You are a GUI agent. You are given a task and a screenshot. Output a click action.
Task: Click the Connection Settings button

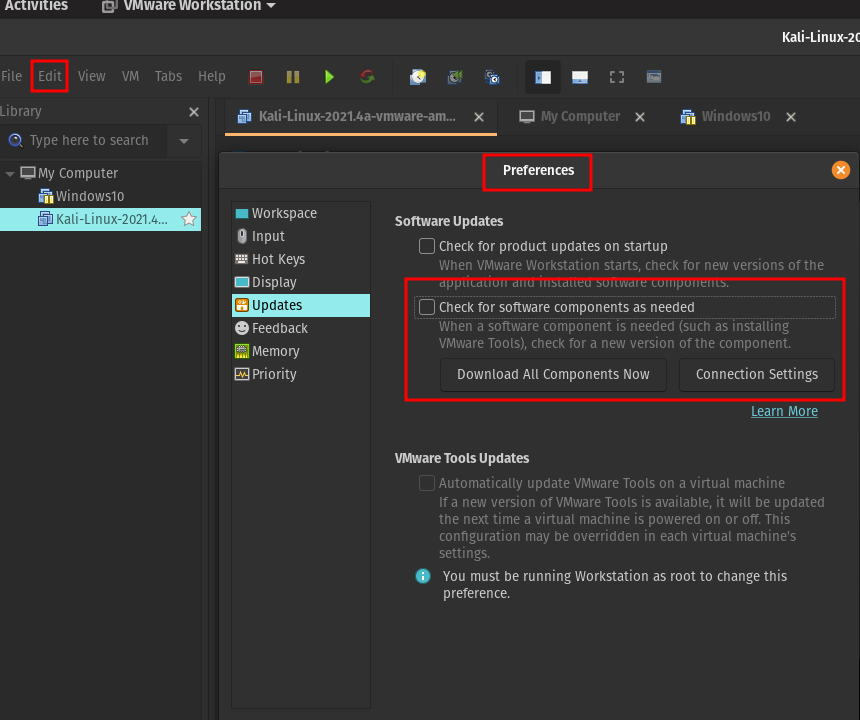coord(757,375)
